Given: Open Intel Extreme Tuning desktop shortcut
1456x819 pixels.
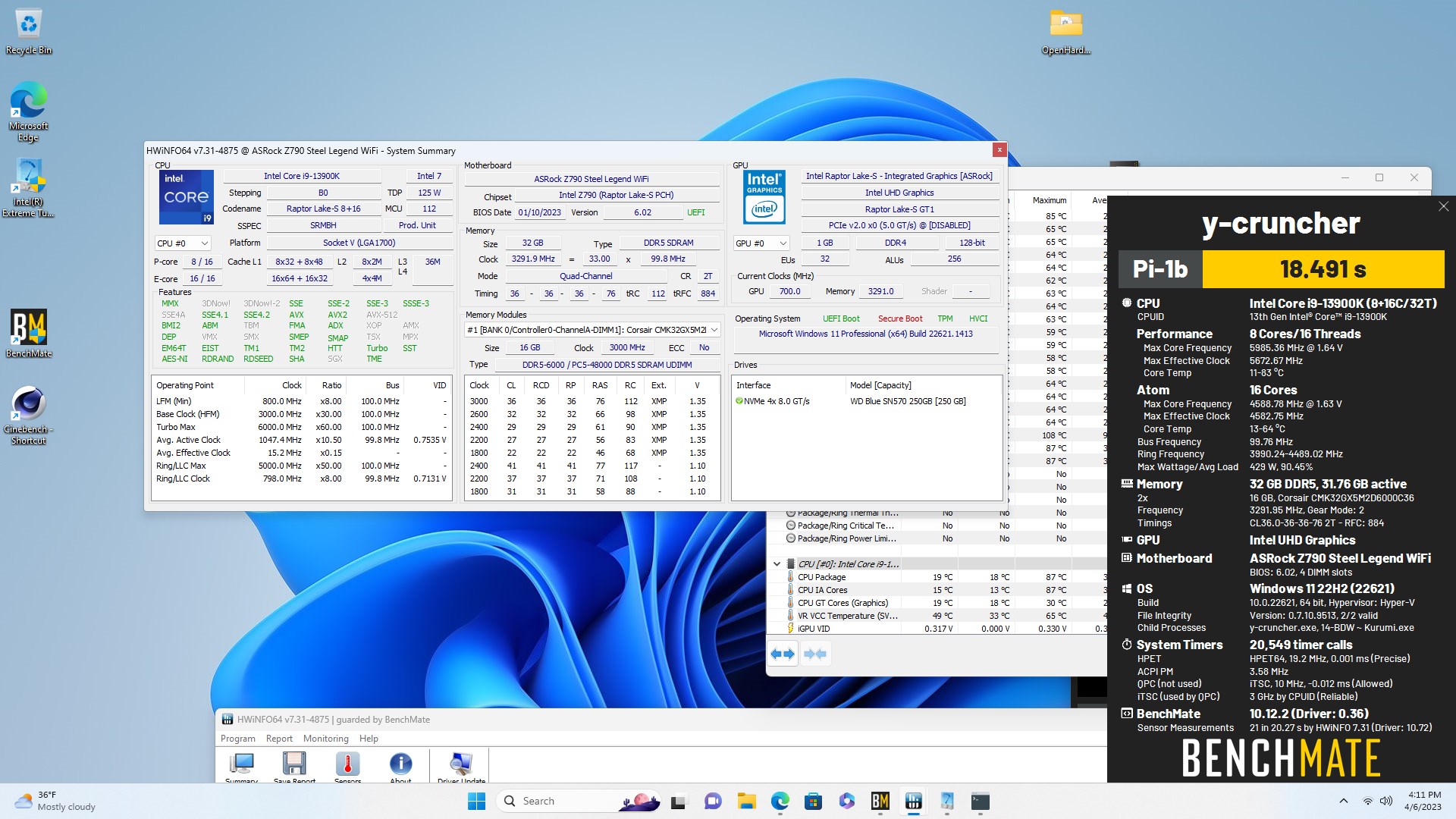Looking at the screenshot, I should point(29,188).
